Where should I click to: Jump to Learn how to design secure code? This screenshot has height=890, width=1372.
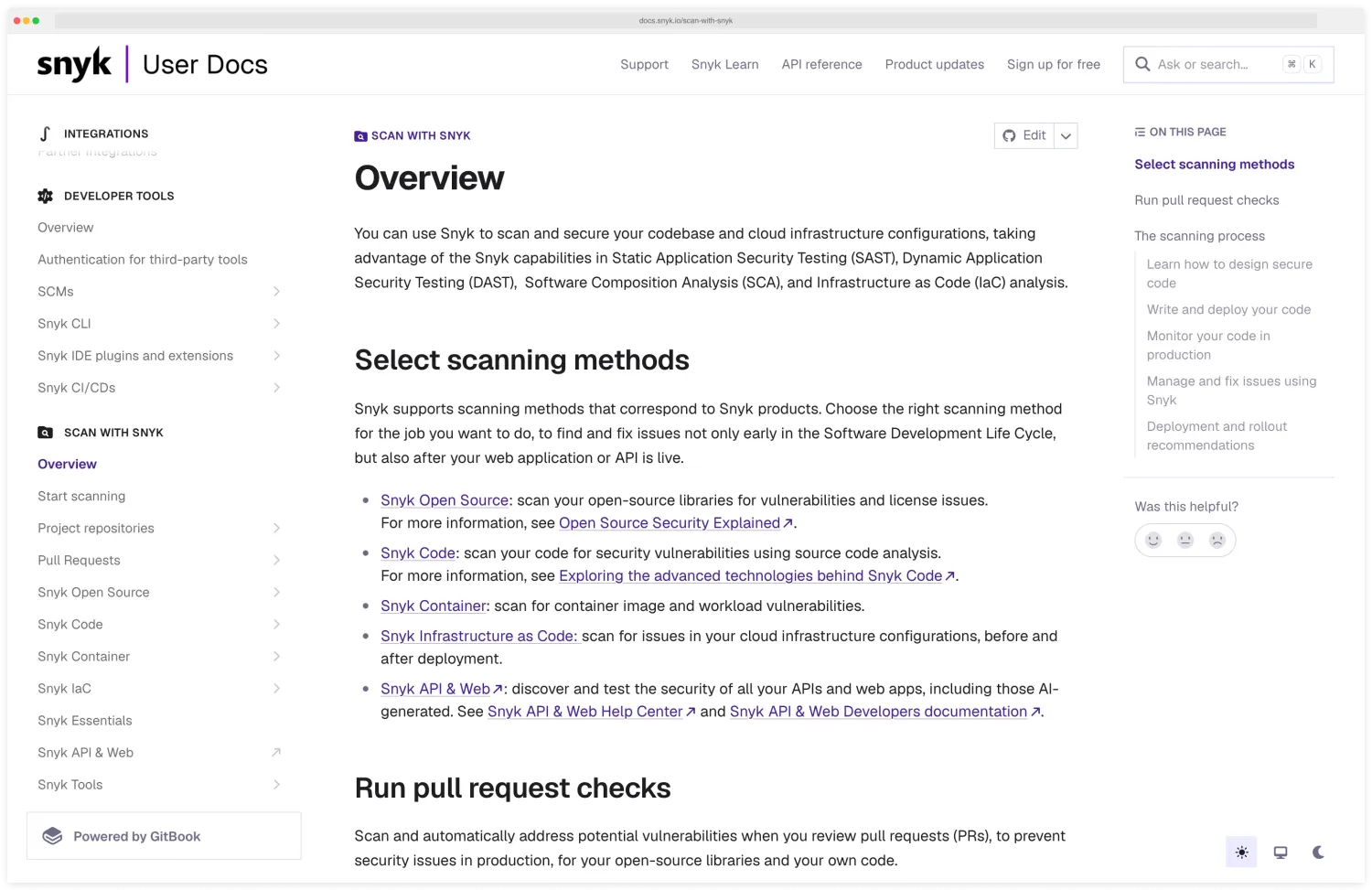coord(1229,273)
